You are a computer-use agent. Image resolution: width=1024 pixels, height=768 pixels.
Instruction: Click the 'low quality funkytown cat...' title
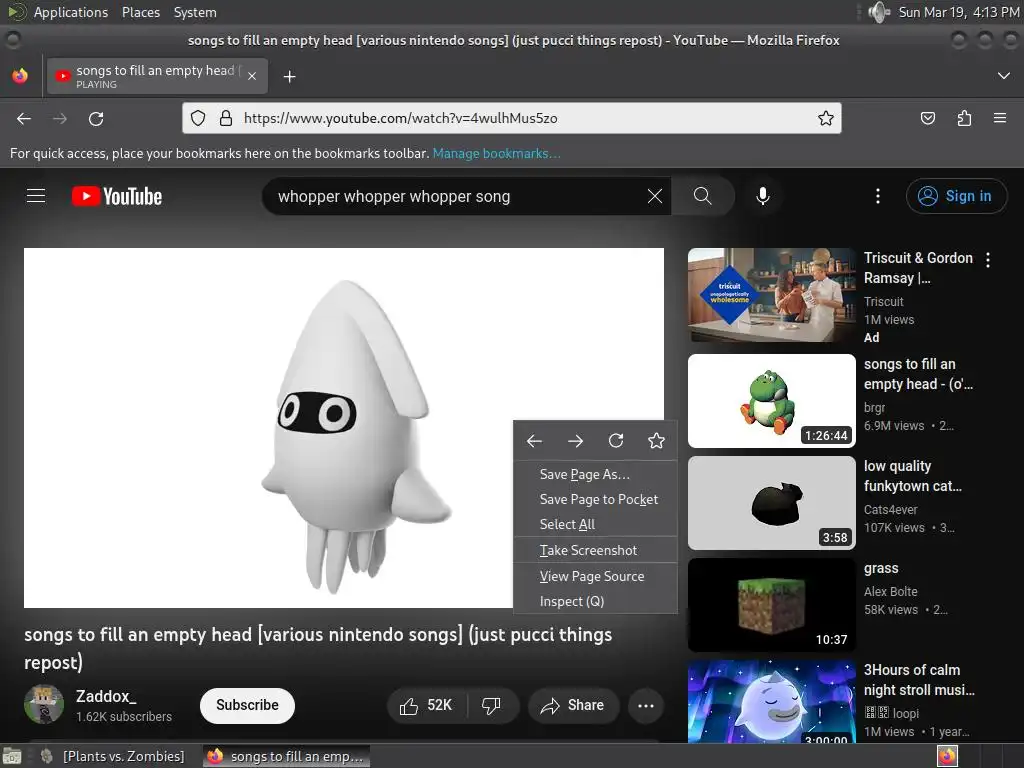click(912, 476)
